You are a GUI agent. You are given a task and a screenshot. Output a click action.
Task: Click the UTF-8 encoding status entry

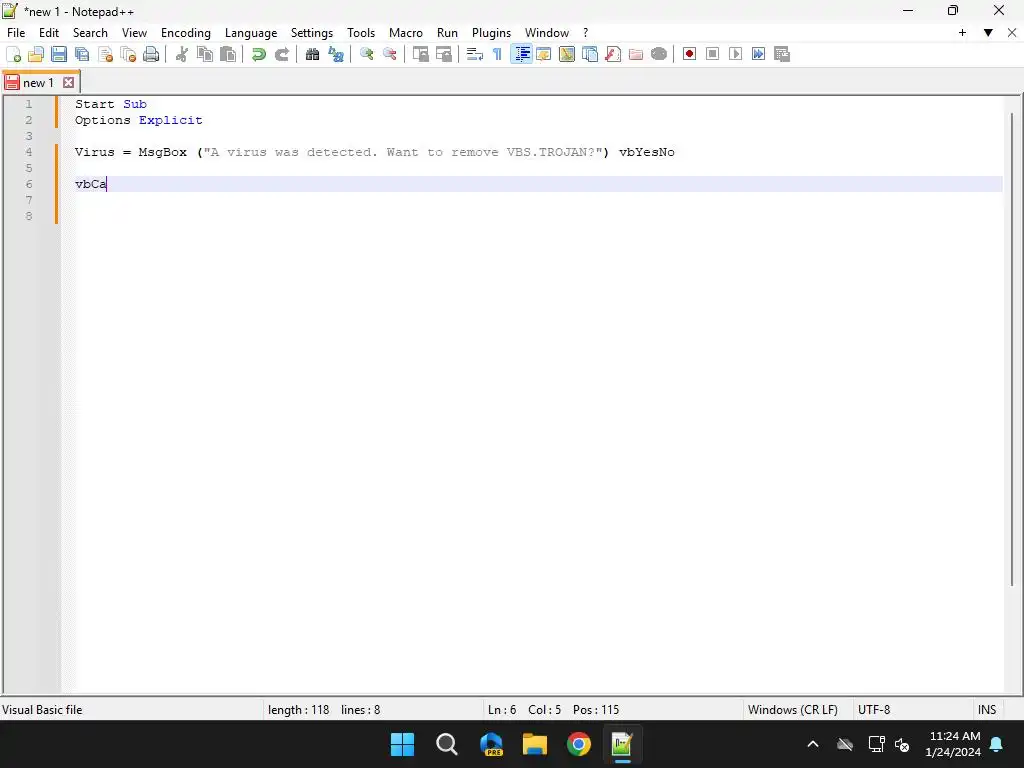pos(874,710)
